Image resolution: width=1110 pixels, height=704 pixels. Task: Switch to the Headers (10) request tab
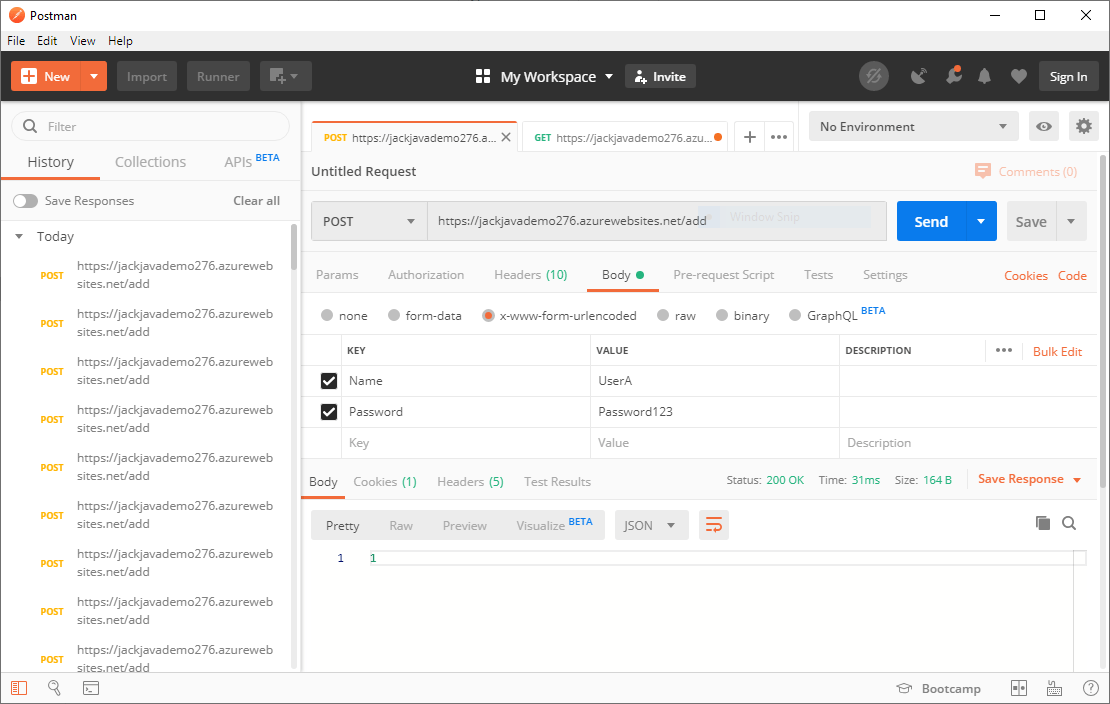pos(530,275)
